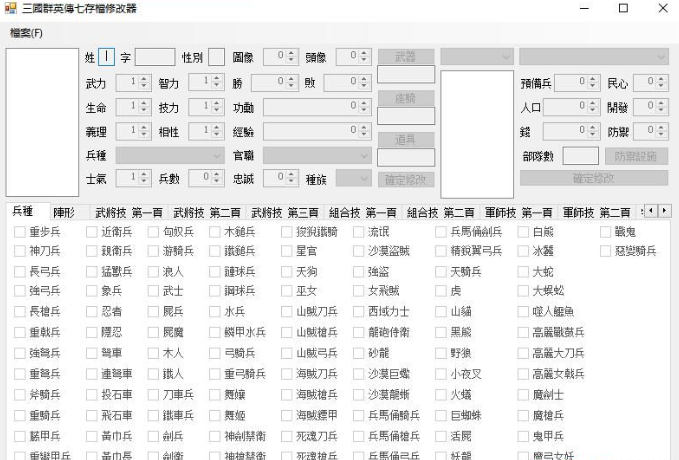Screen dimensions: 679x460
Task: Open the 兵種 dropdown
Action: pos(170,155)
